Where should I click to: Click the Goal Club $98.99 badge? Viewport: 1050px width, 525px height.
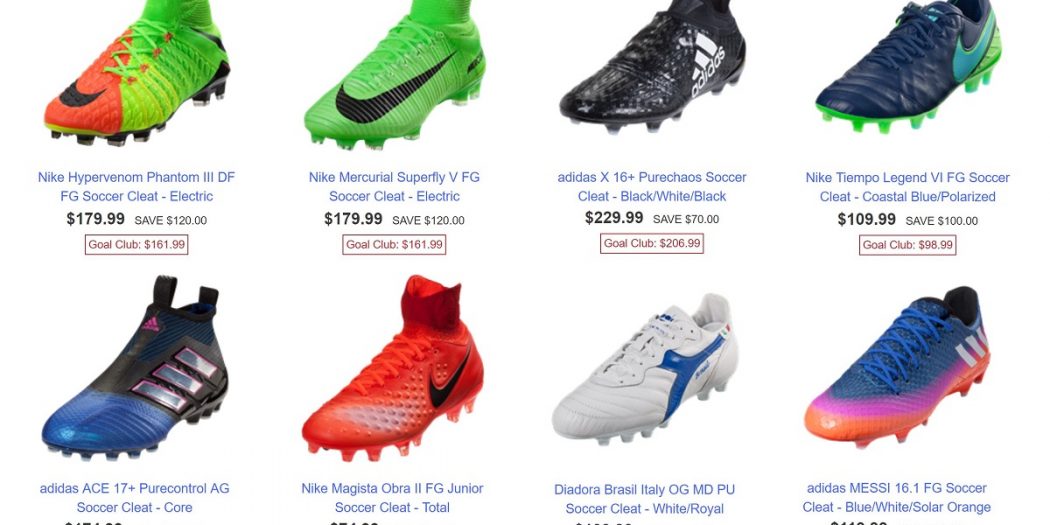[x=907, y=244]
